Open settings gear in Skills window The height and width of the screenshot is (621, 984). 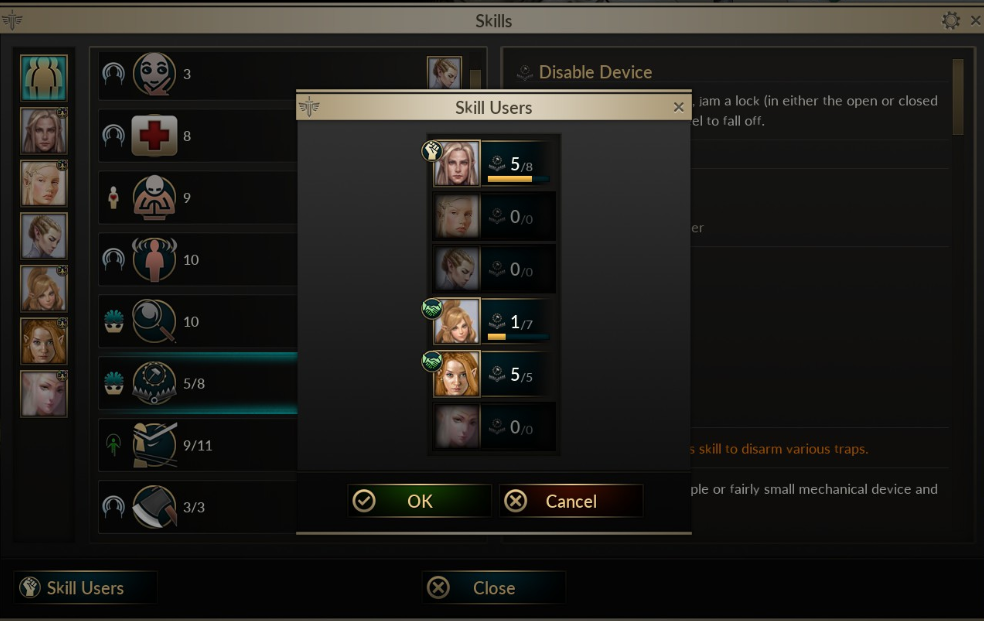click(951, 20)
